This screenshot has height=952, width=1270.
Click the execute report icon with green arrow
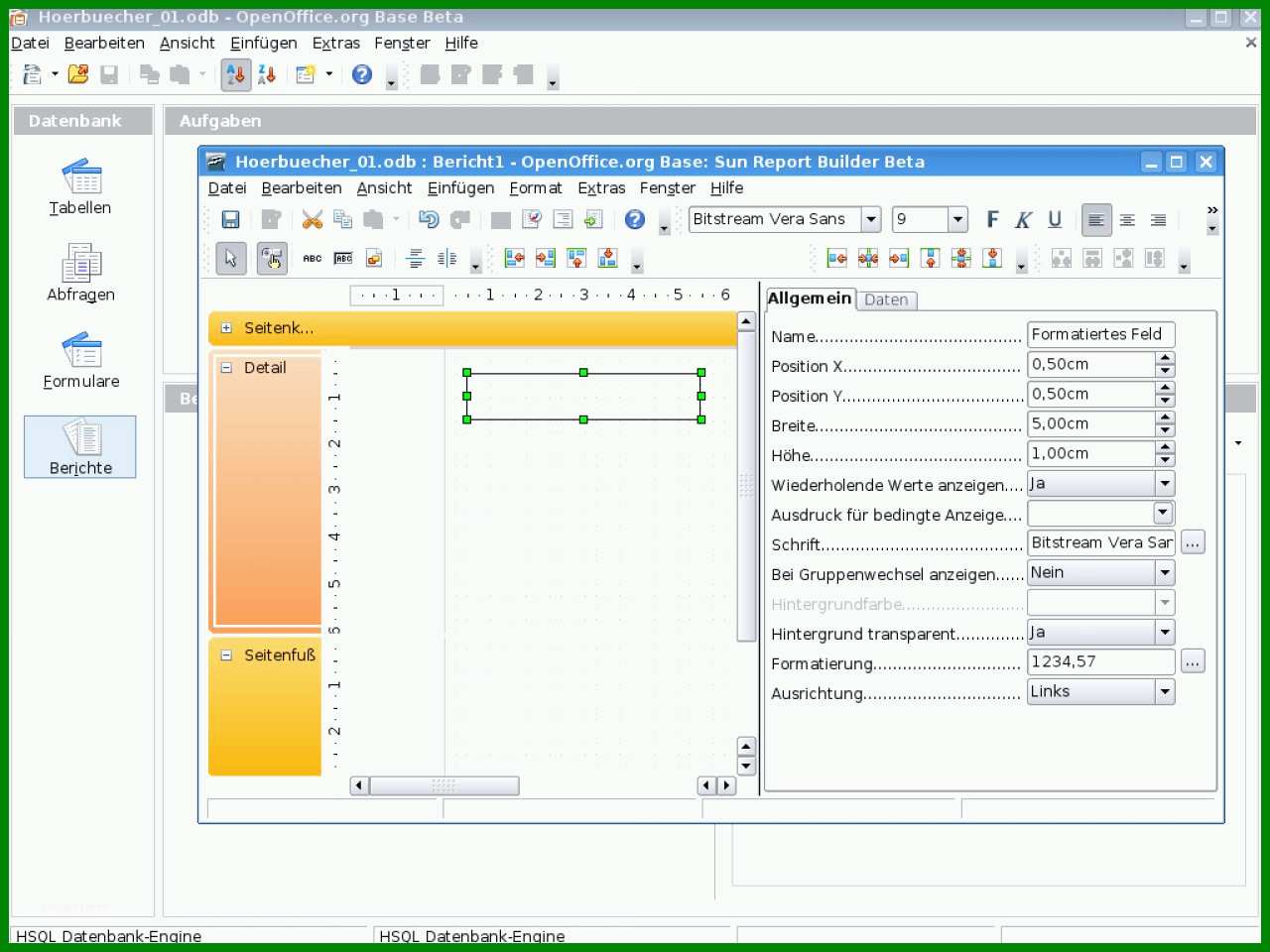click(593, 219)
